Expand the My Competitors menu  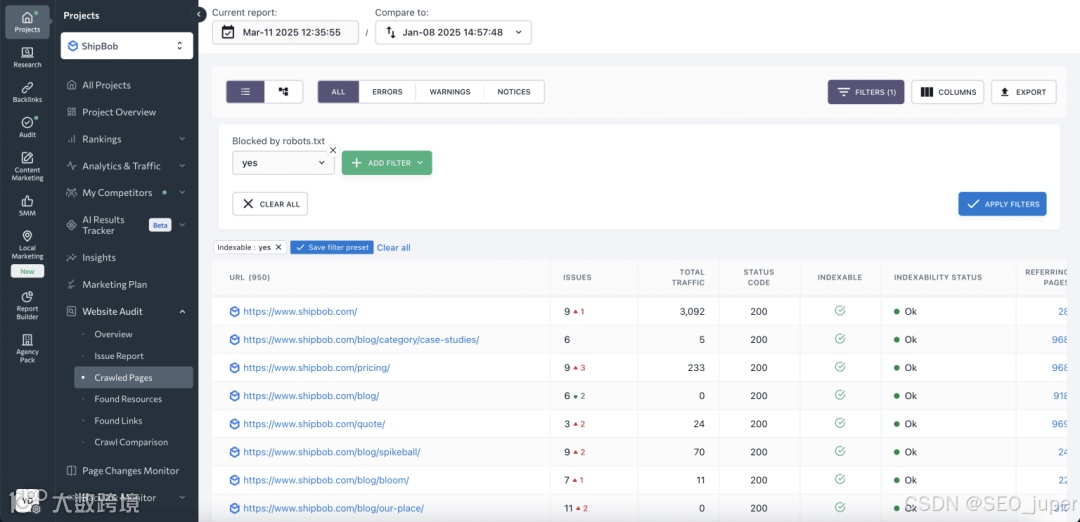(182, 193)
